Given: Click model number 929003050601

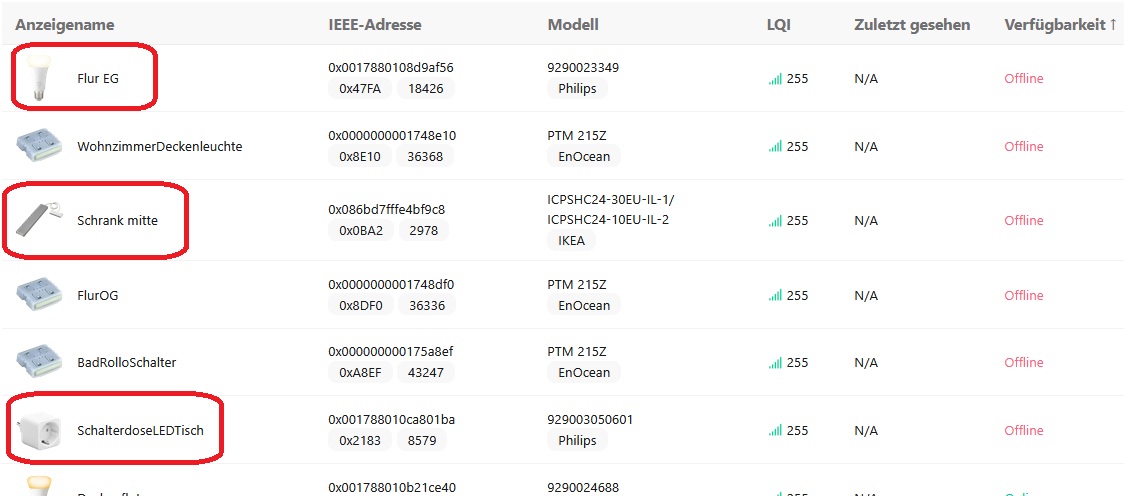Looking at the screenshot, I should tap(590, 420).
